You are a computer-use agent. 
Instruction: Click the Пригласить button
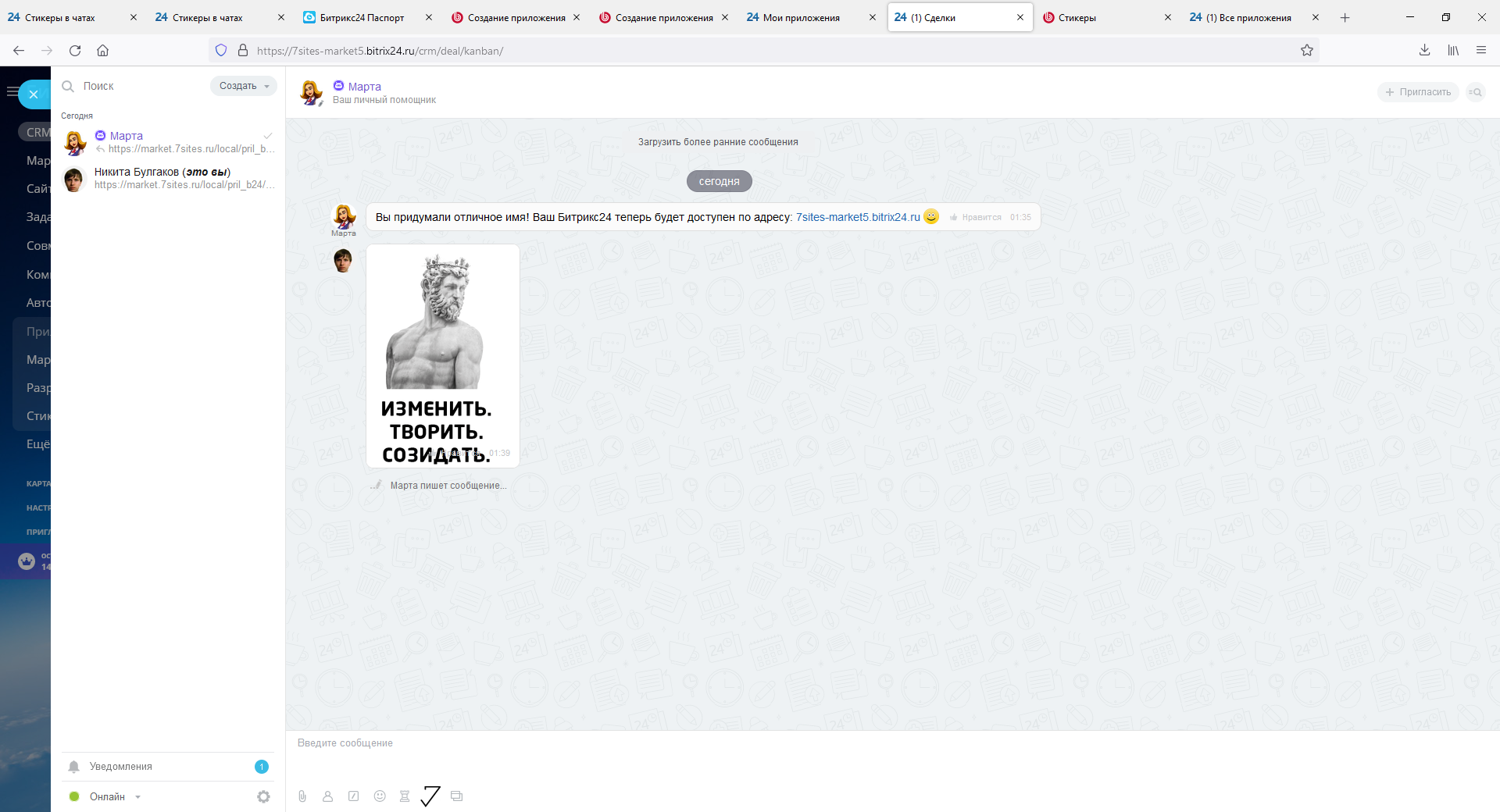pos(1419,92)
